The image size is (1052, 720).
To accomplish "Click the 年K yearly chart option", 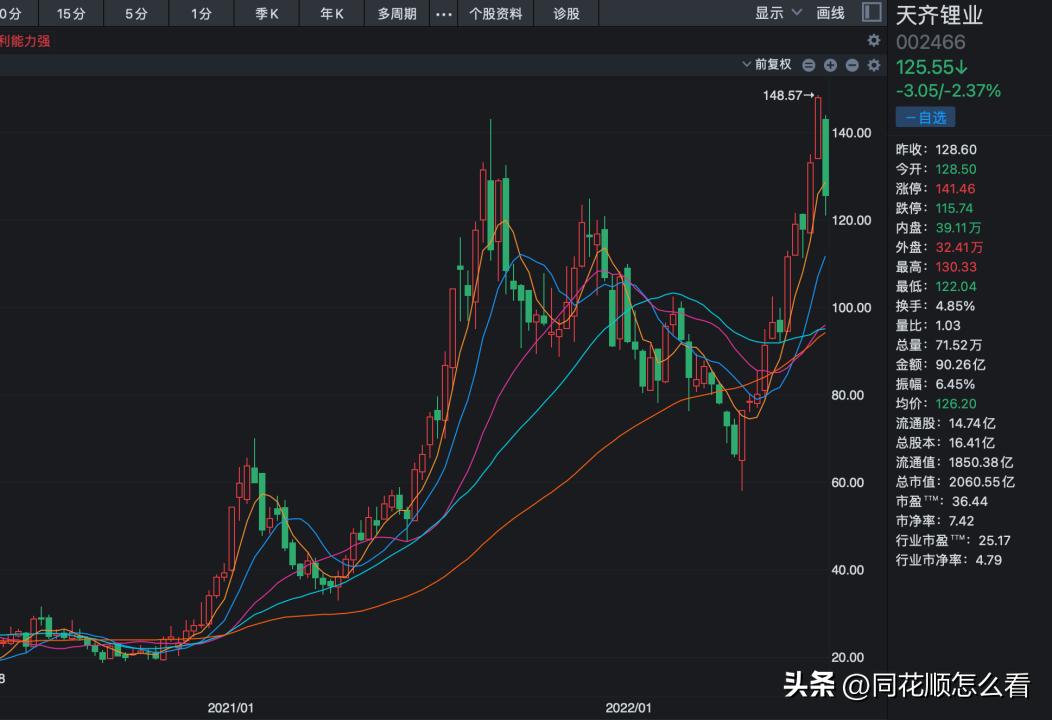I will click(331, 14).
